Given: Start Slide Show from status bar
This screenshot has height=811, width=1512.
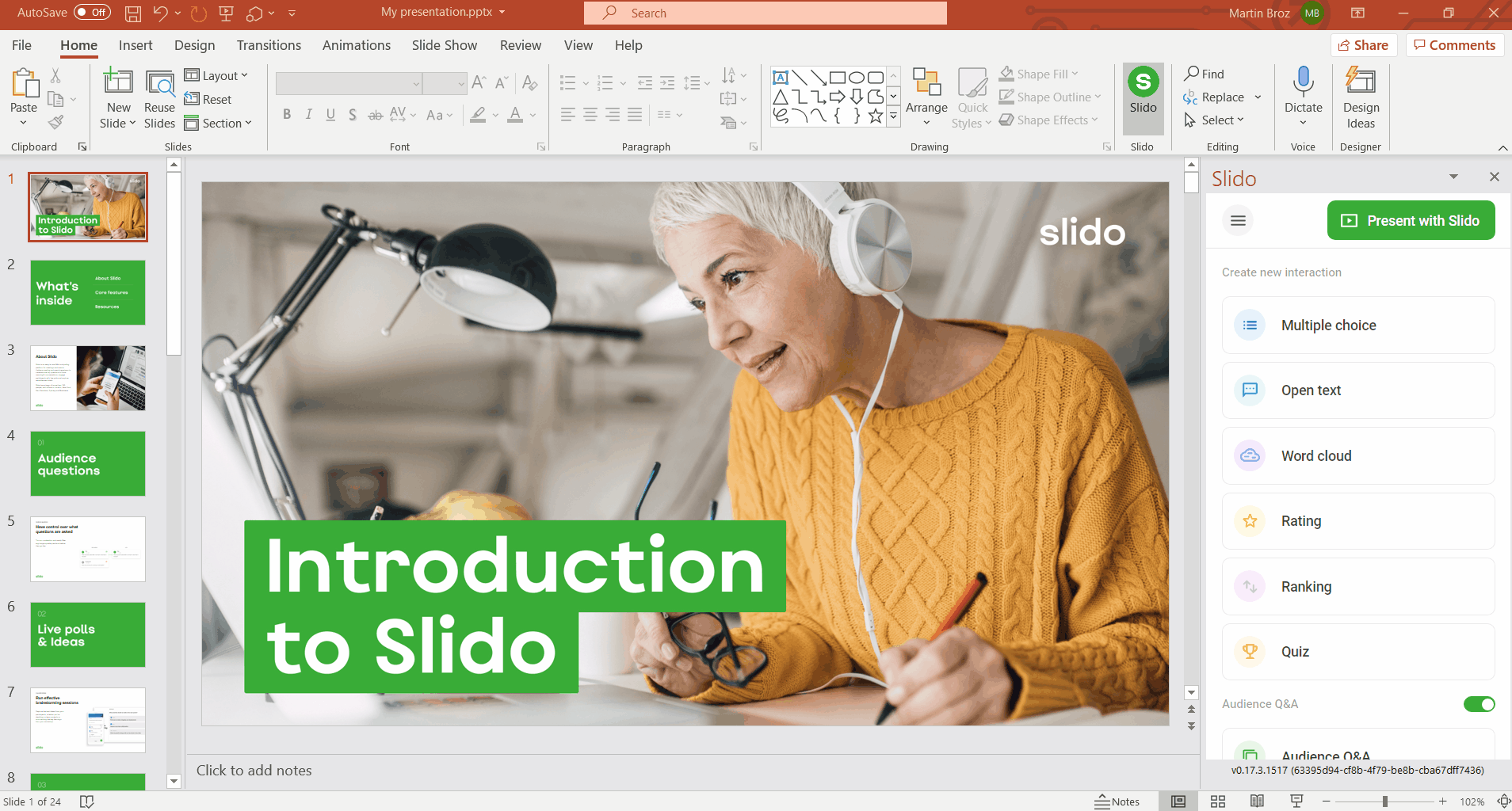Looking at the screenshot, I should pos(1296,801).
